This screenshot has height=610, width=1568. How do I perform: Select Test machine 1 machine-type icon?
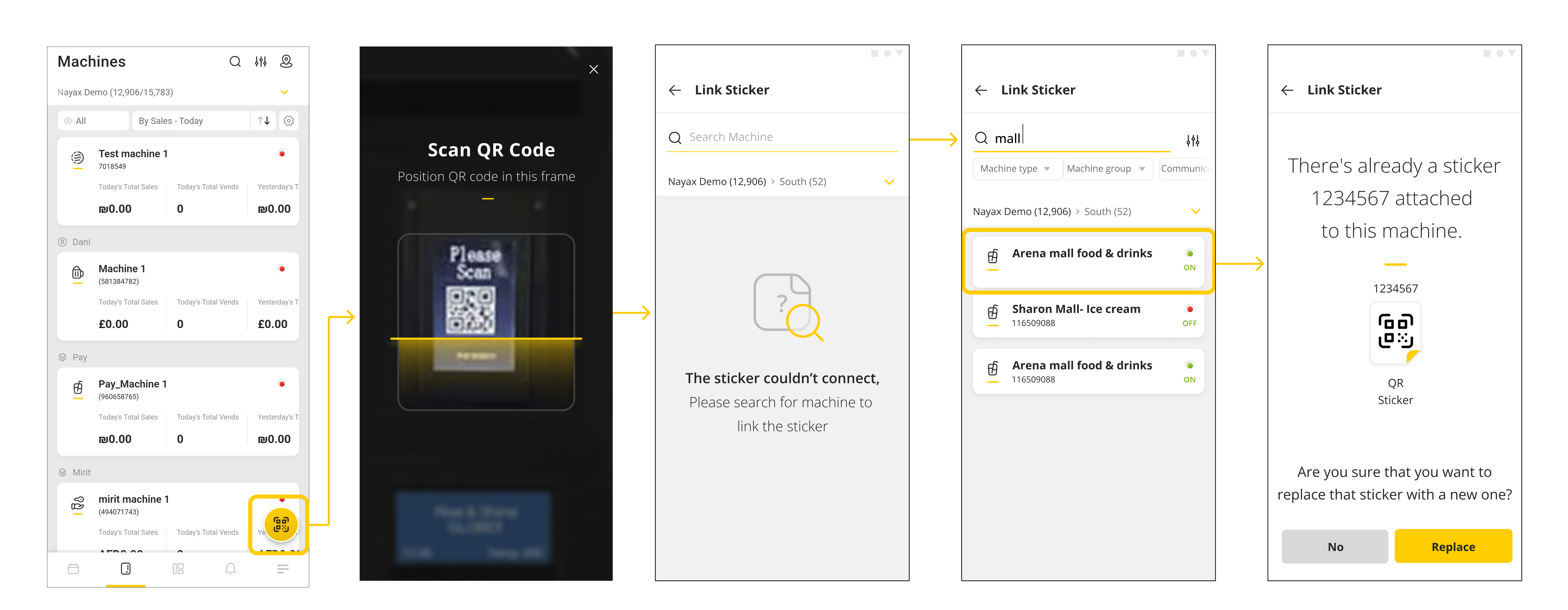coord(77,158)
